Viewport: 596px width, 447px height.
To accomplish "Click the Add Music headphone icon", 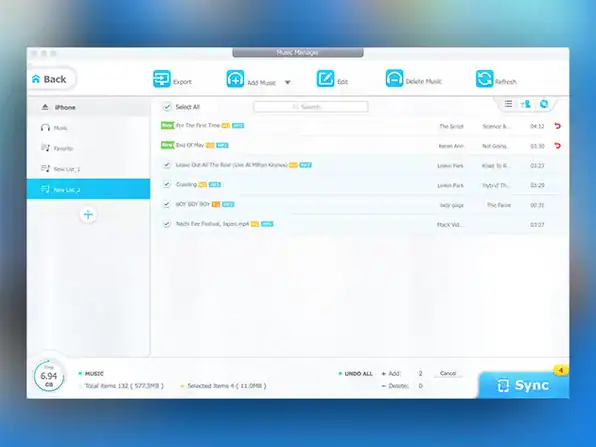I will point(235,79).
